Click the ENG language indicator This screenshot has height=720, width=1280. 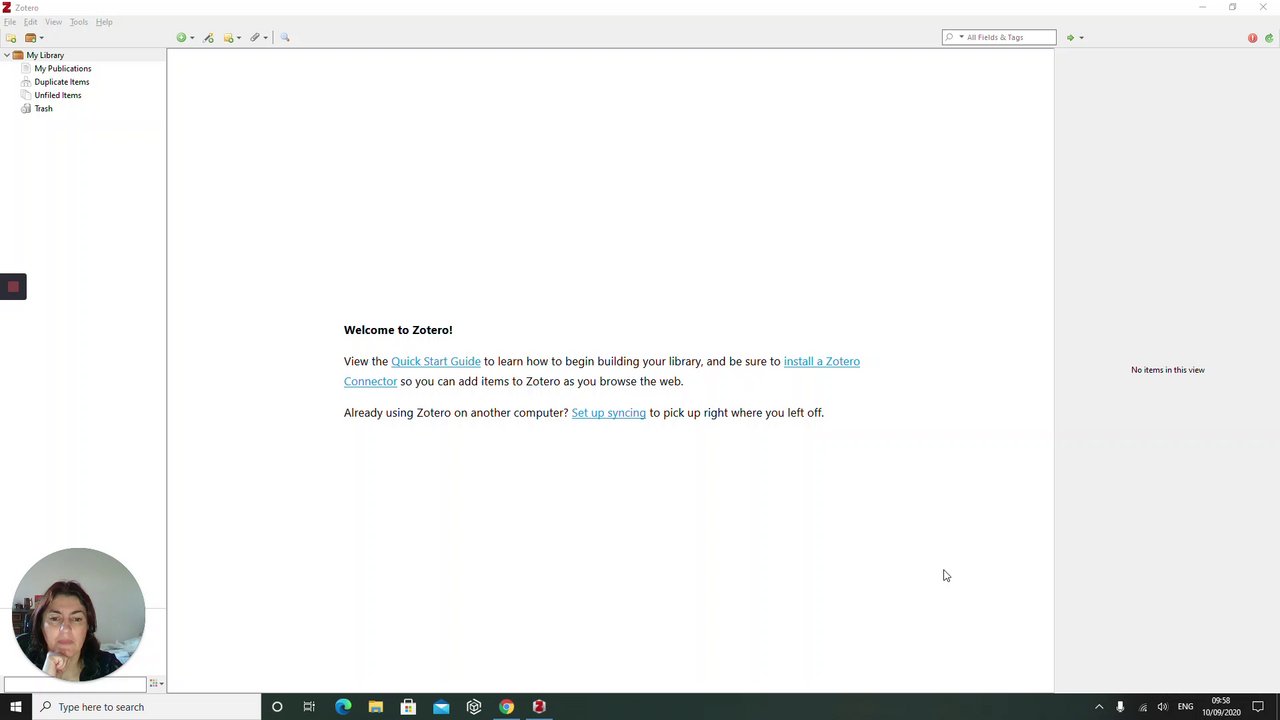click(1185, 707)
